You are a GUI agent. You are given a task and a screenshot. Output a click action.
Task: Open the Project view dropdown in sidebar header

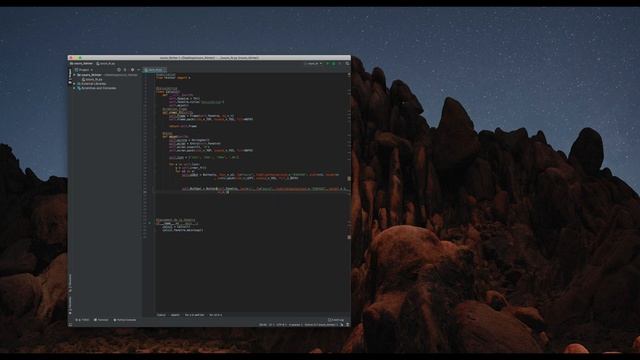(83, 70)
